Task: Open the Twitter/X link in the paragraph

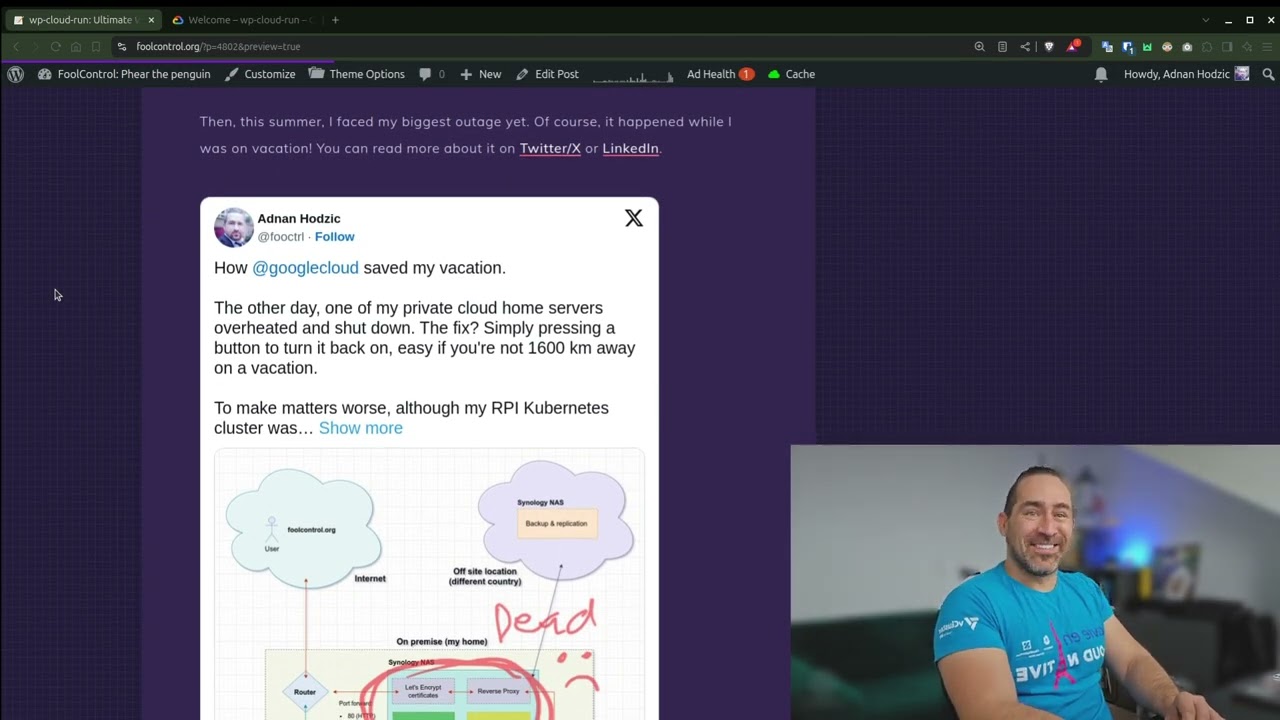Action: pos(550,148)
